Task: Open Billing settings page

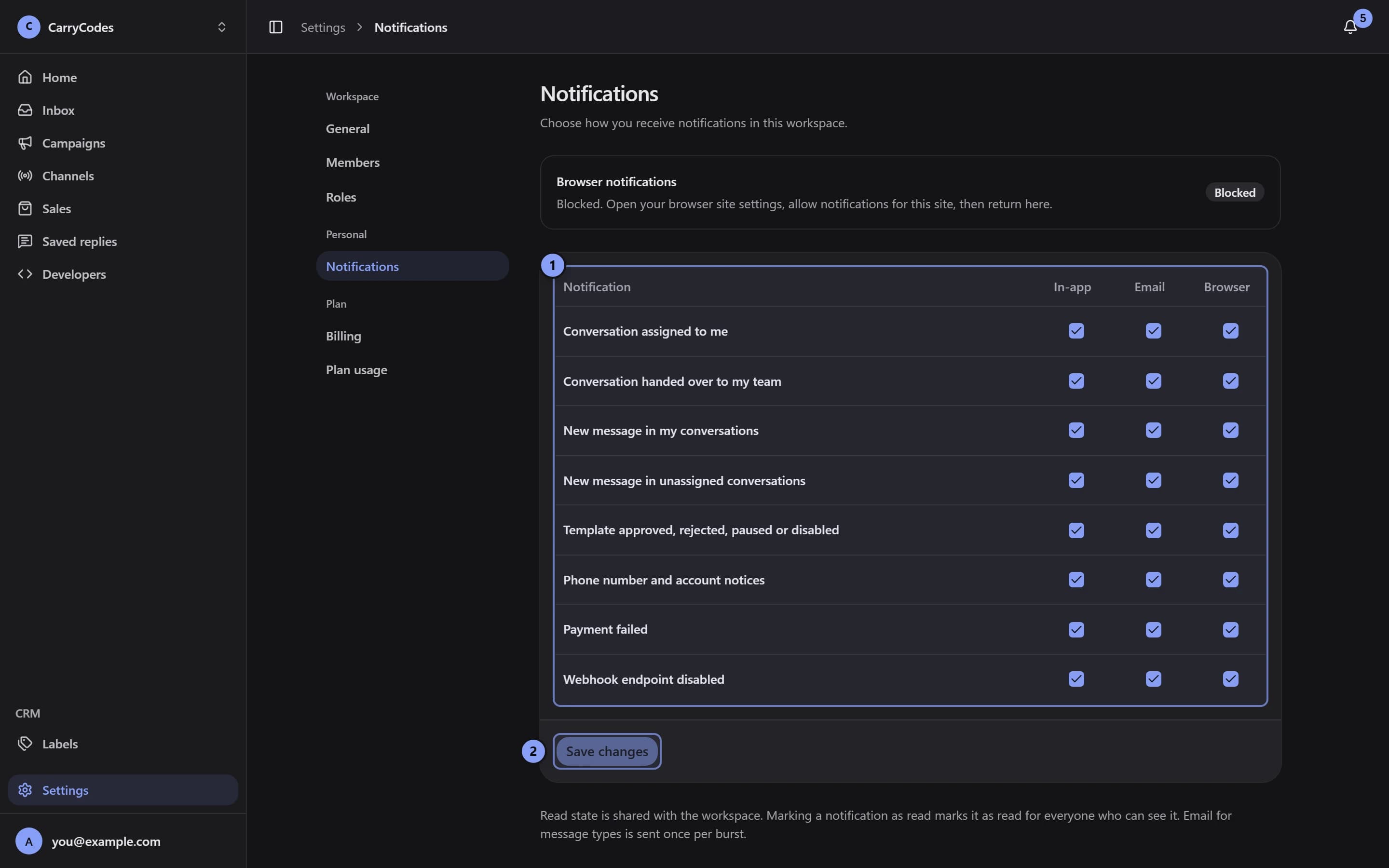Action: [x=413, y=336]
